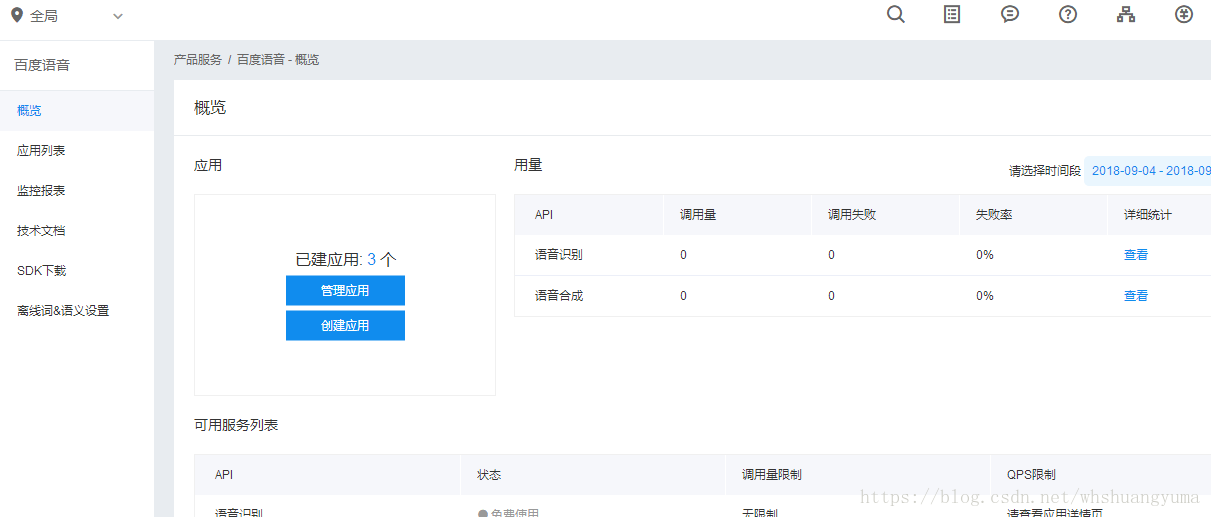Image resolution: width=1211 pixels, height=517 pixels.
Task: Open 监控报表 in the sidebar
Action: coord(77,190)
